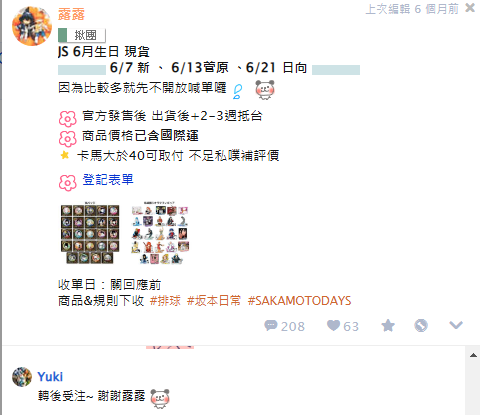Like the post with the heart icon

[333, 325]
